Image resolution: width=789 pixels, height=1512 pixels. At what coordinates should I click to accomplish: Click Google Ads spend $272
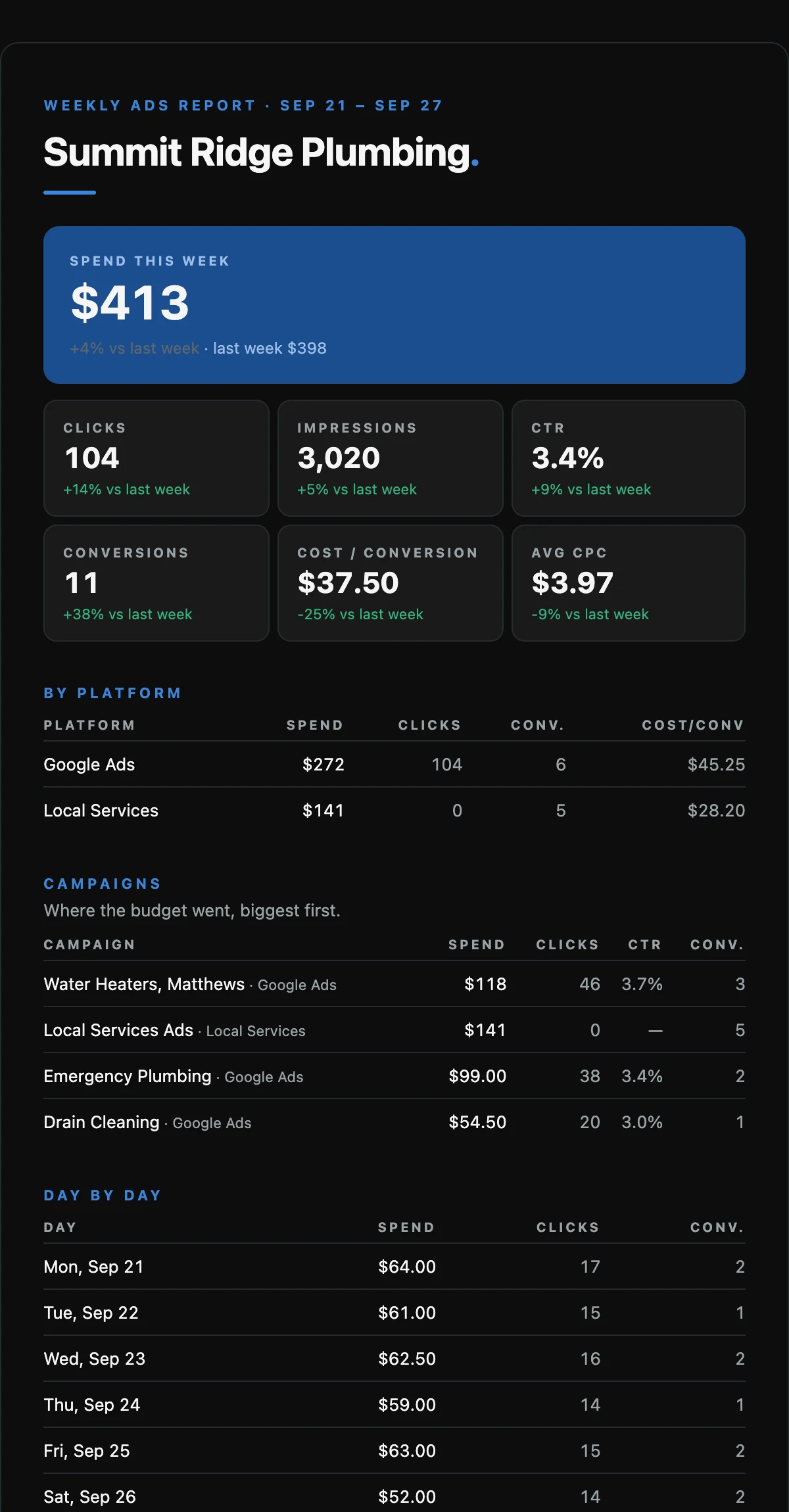[x=323, y=765]
